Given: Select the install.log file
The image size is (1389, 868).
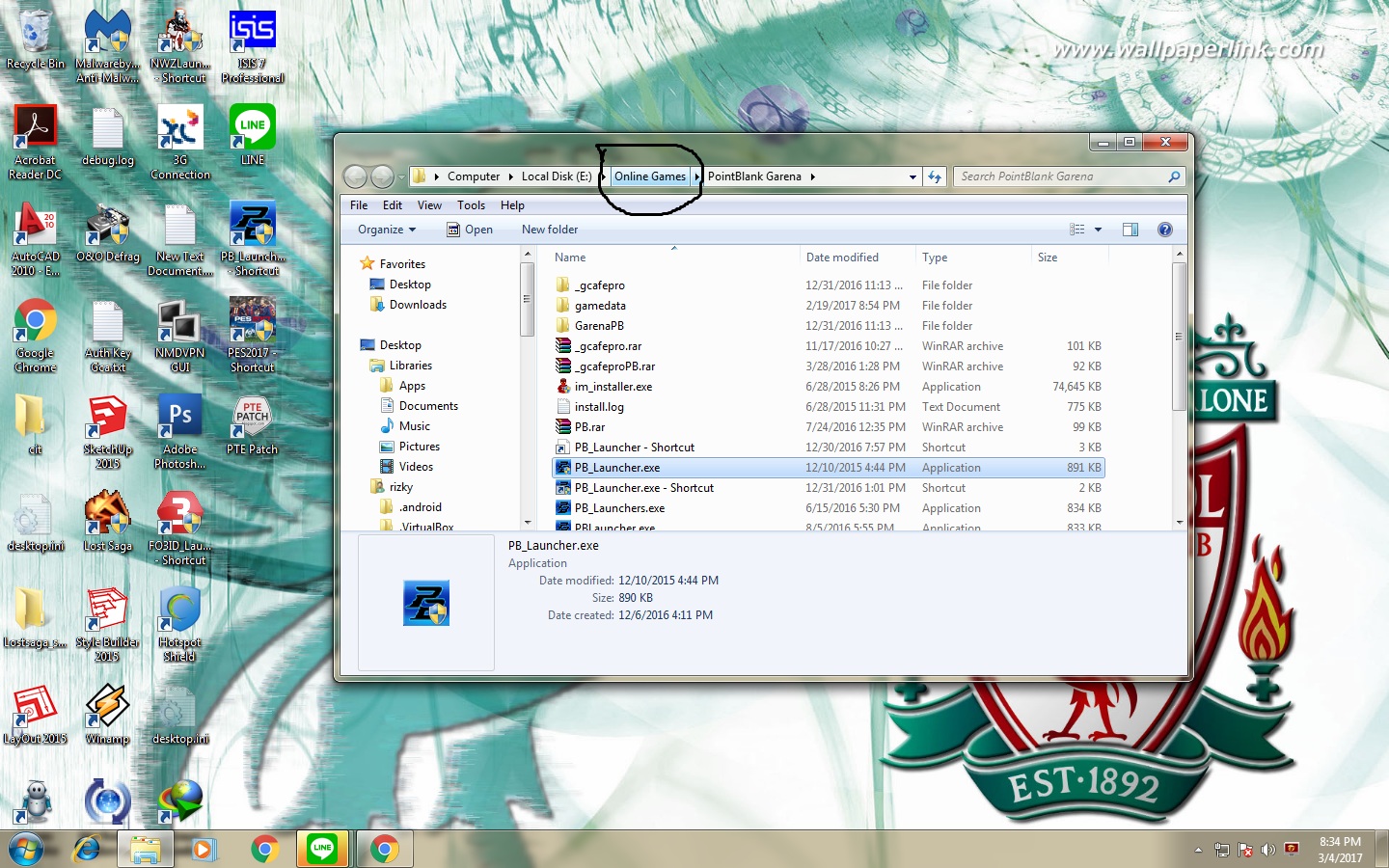Looking at the screenshot, I should [829, 407].
